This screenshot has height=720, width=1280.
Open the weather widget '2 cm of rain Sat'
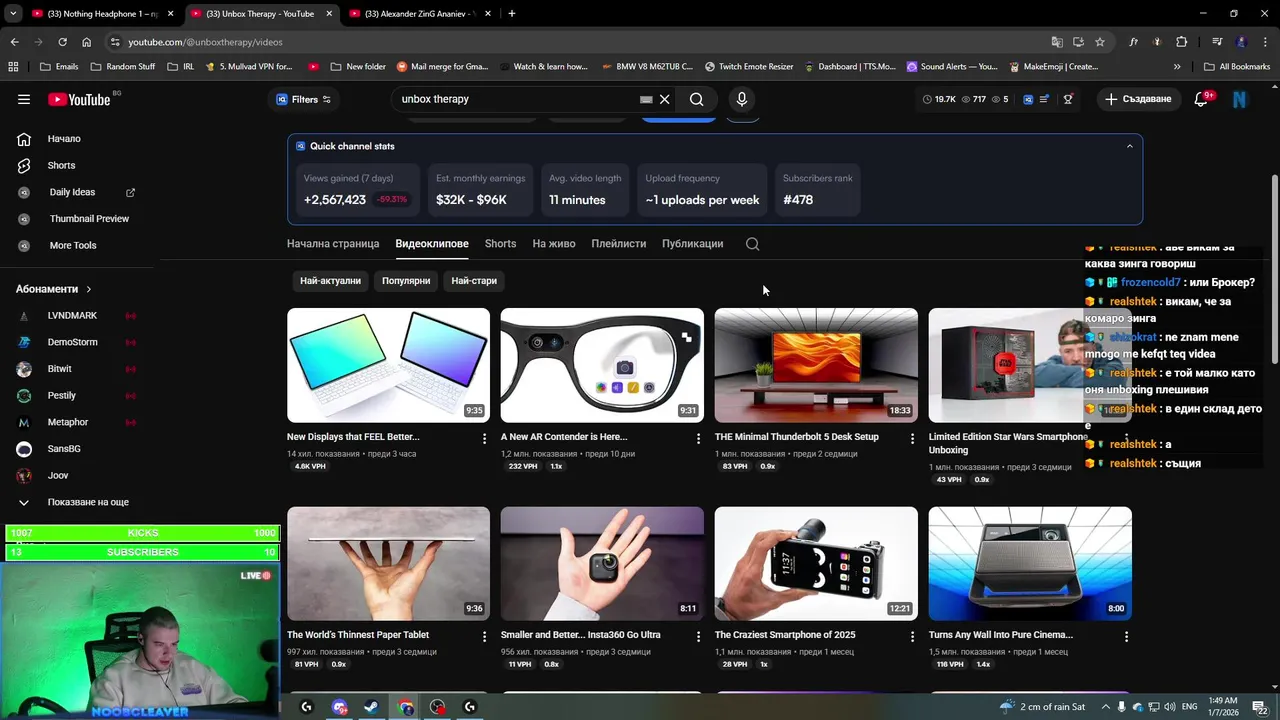click(1042, 707)
